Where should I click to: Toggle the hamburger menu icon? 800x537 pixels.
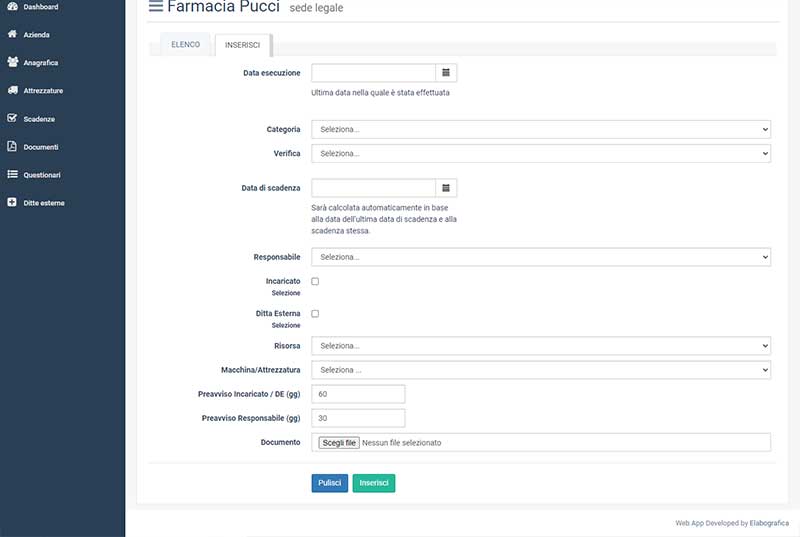tap(156, 7)
